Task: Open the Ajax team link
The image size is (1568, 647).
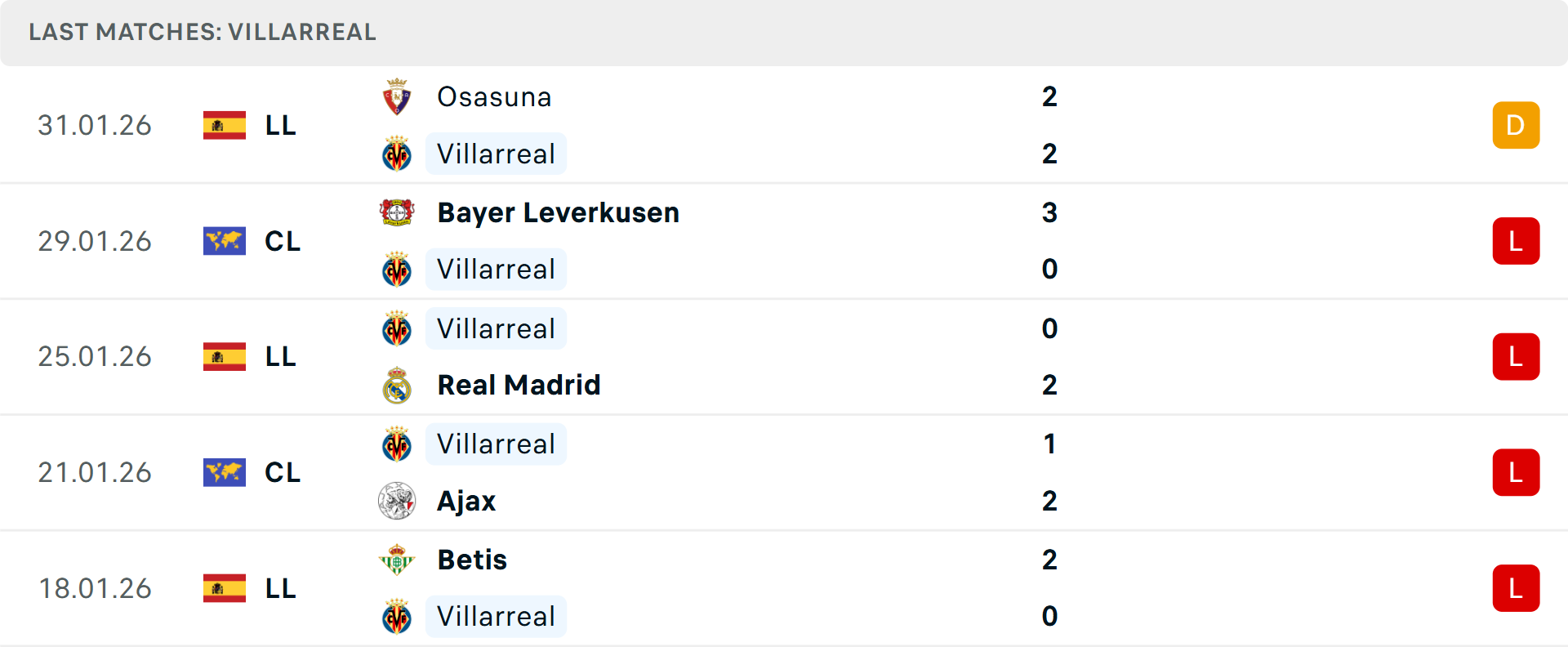Action: [x=466, y=501]
